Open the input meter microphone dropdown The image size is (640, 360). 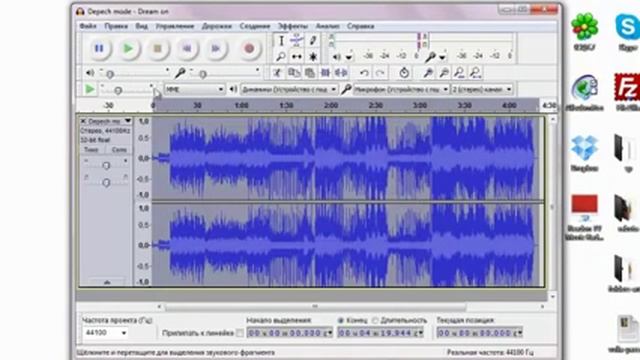tap(442, 57)
